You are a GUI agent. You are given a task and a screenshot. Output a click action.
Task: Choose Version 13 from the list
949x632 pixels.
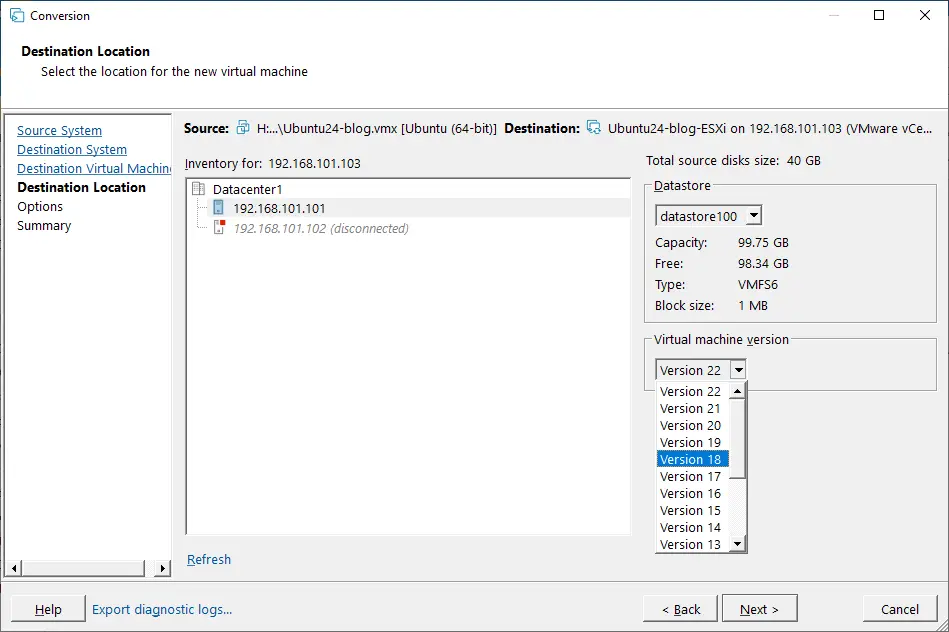(692, 544)
